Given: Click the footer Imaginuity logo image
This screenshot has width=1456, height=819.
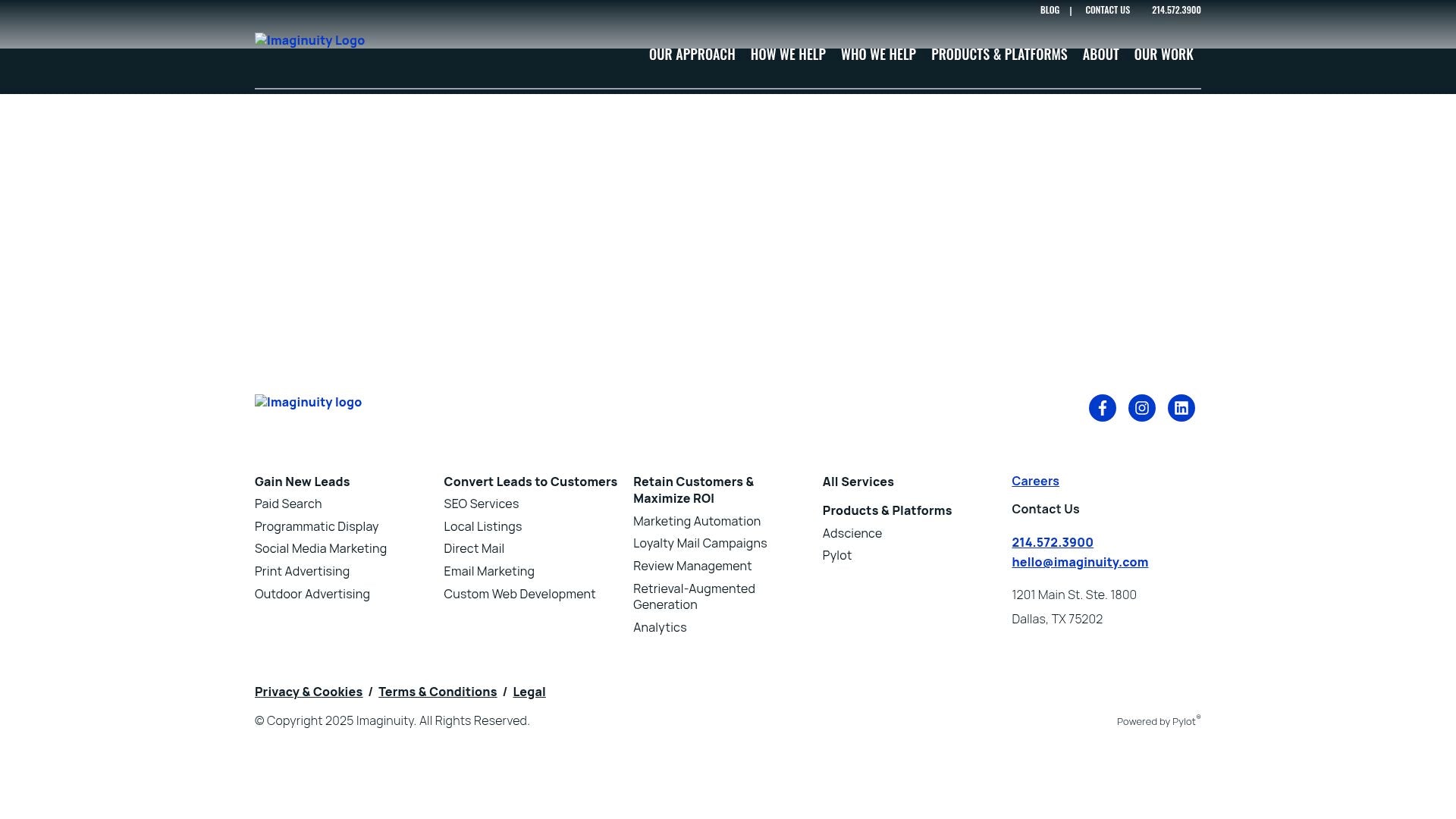Looking at the screenshot, I should pyautogui.click(x=308, y=402).
